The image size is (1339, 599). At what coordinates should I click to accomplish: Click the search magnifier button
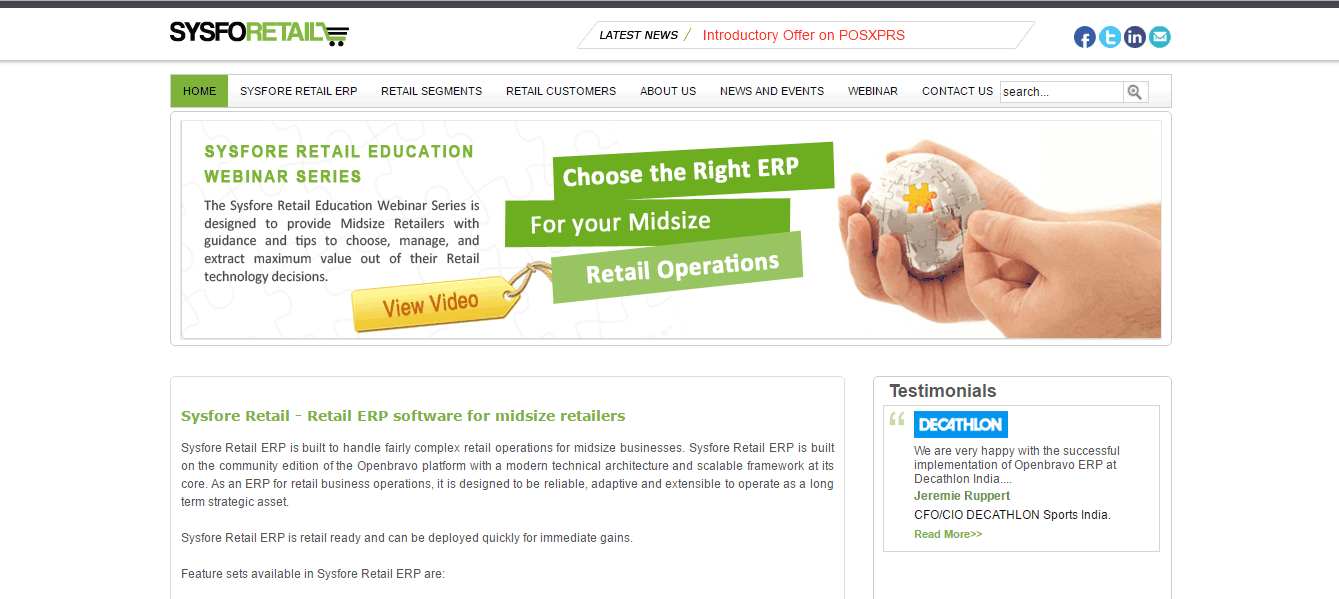point(1135,92)
